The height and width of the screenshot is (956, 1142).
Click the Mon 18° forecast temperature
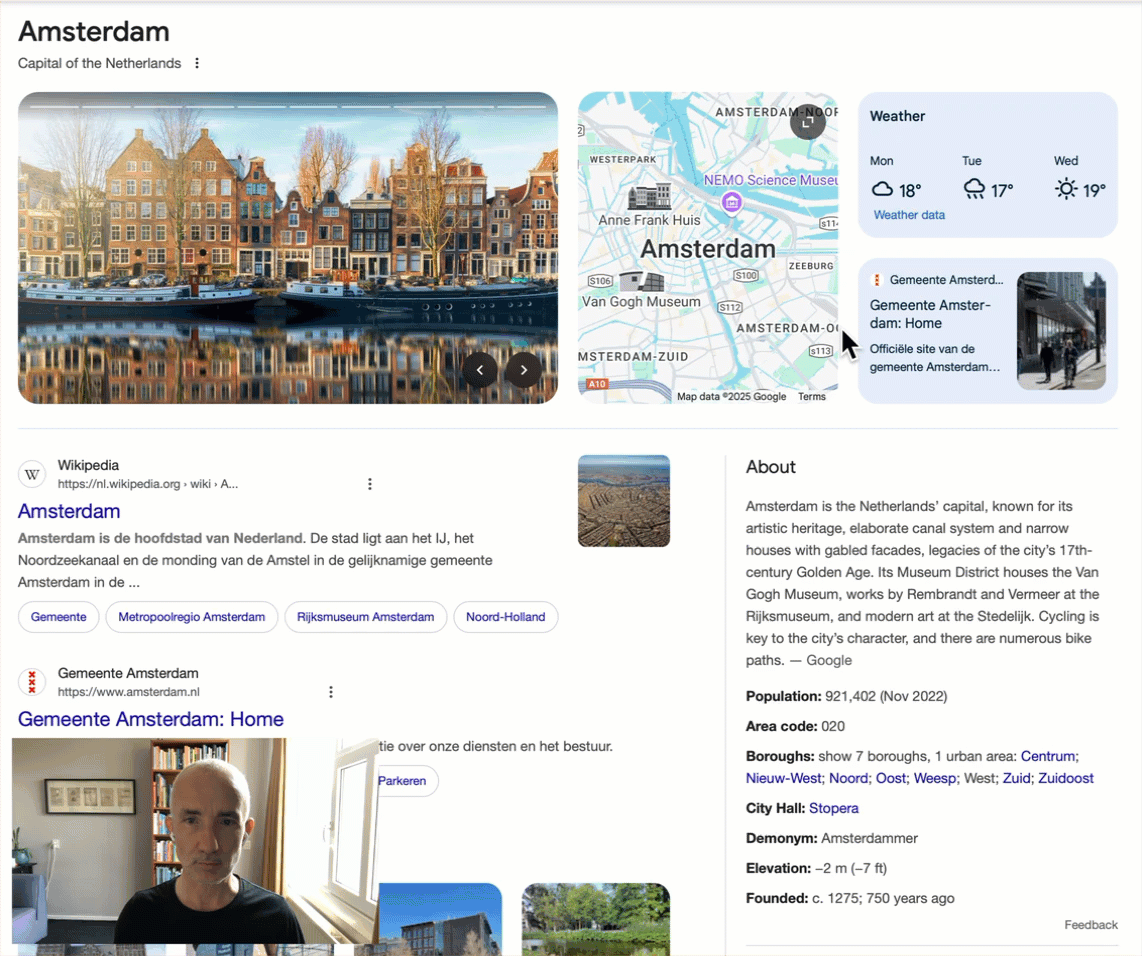(910, 191)
